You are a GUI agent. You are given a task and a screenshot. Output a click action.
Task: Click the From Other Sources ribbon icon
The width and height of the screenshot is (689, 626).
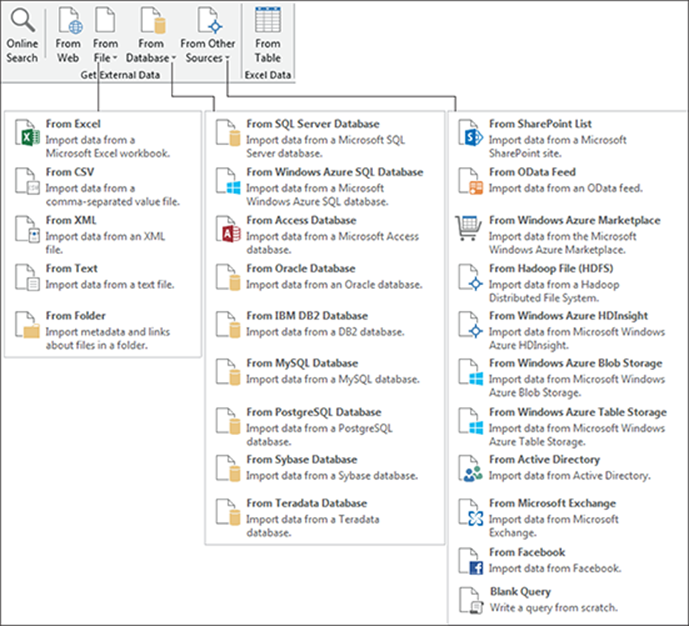(x=210, y=21)
